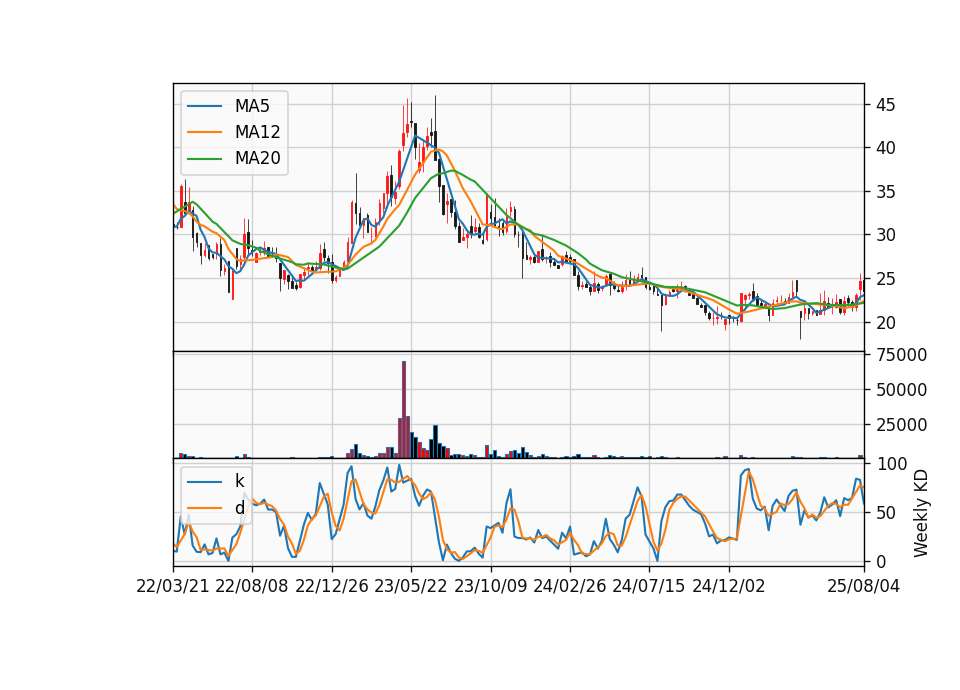The image size is (960, 690).
Task: Click the MA12 legend label
Action: (257, 132)
